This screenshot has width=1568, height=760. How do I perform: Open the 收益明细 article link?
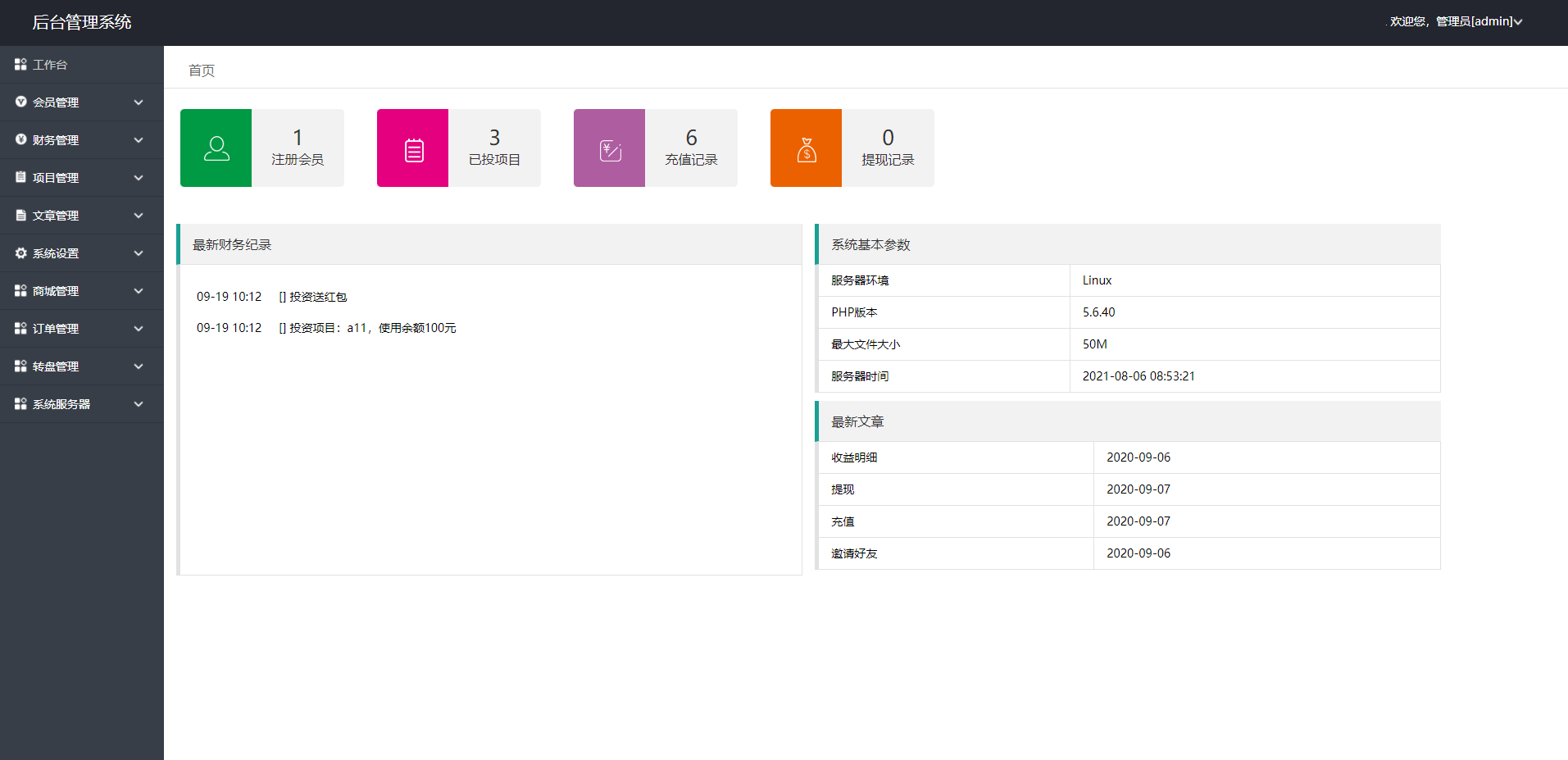(x=854, y=457)
